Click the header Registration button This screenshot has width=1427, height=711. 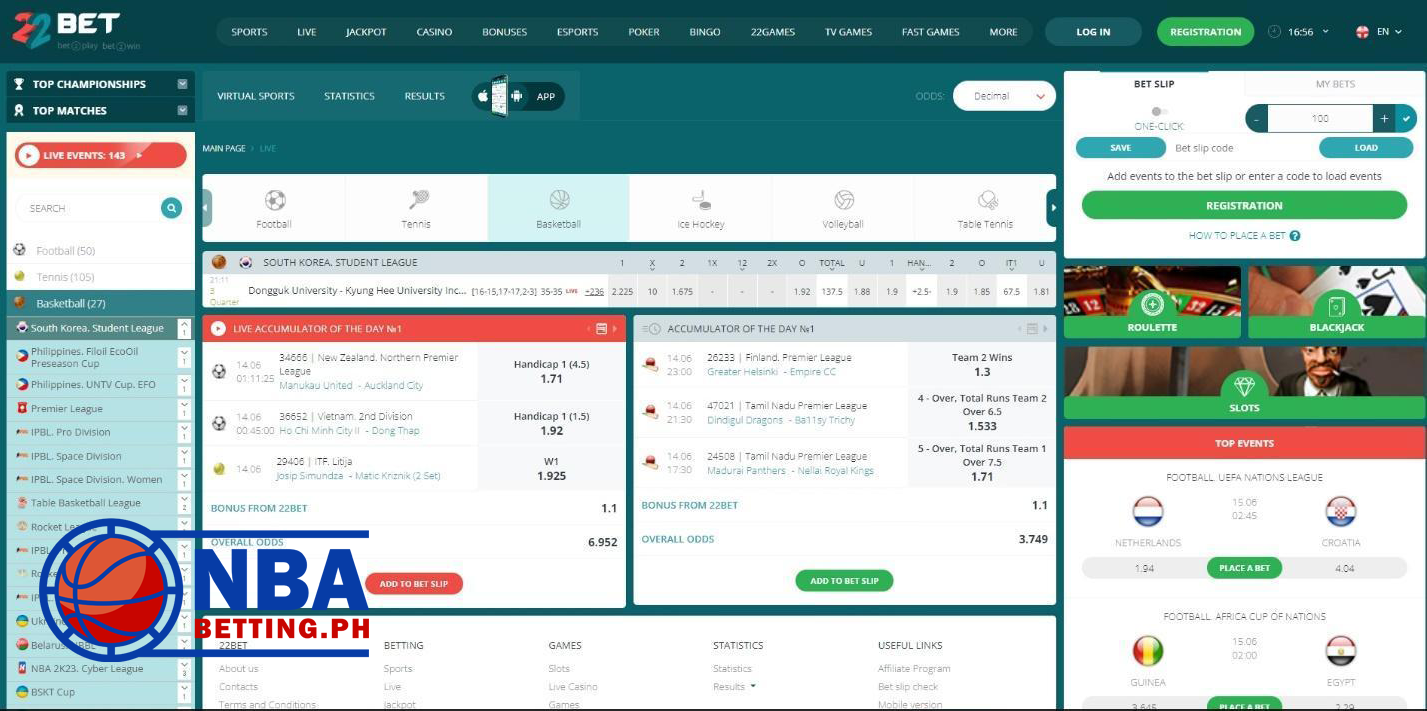tap(1205, 32)
